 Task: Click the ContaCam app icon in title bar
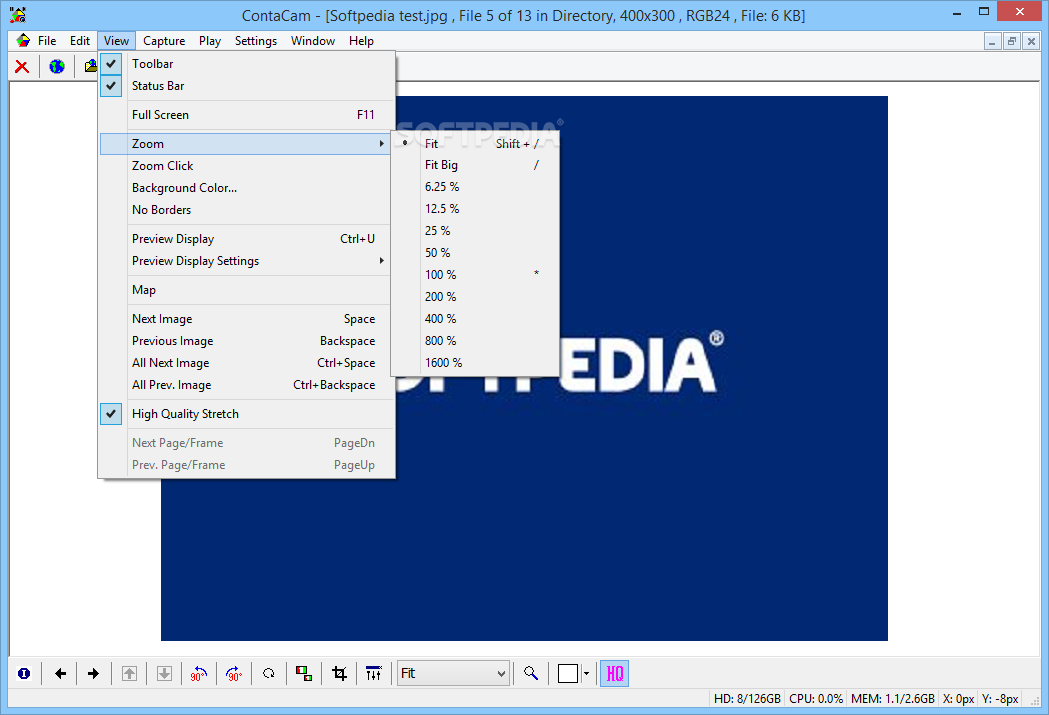pos(18,14)
